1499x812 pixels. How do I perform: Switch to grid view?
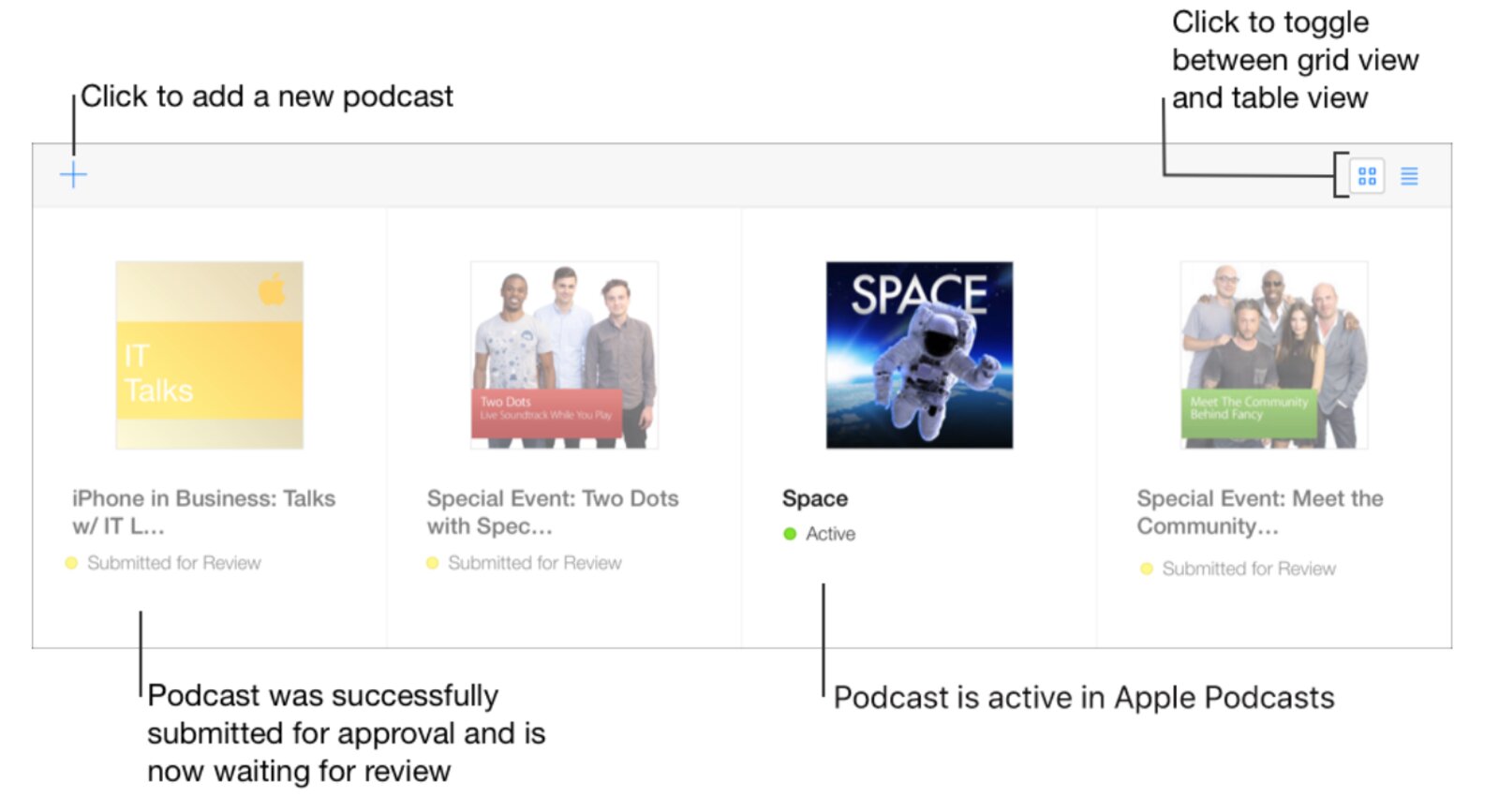pos(1367,176)
